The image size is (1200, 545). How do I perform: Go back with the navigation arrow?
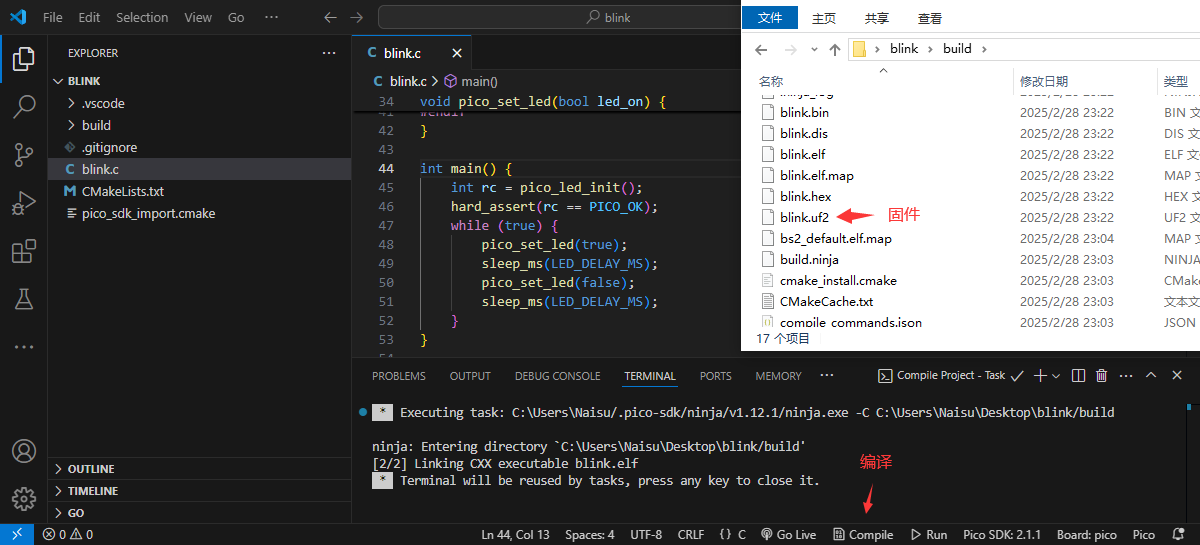[x=331, y=17]
